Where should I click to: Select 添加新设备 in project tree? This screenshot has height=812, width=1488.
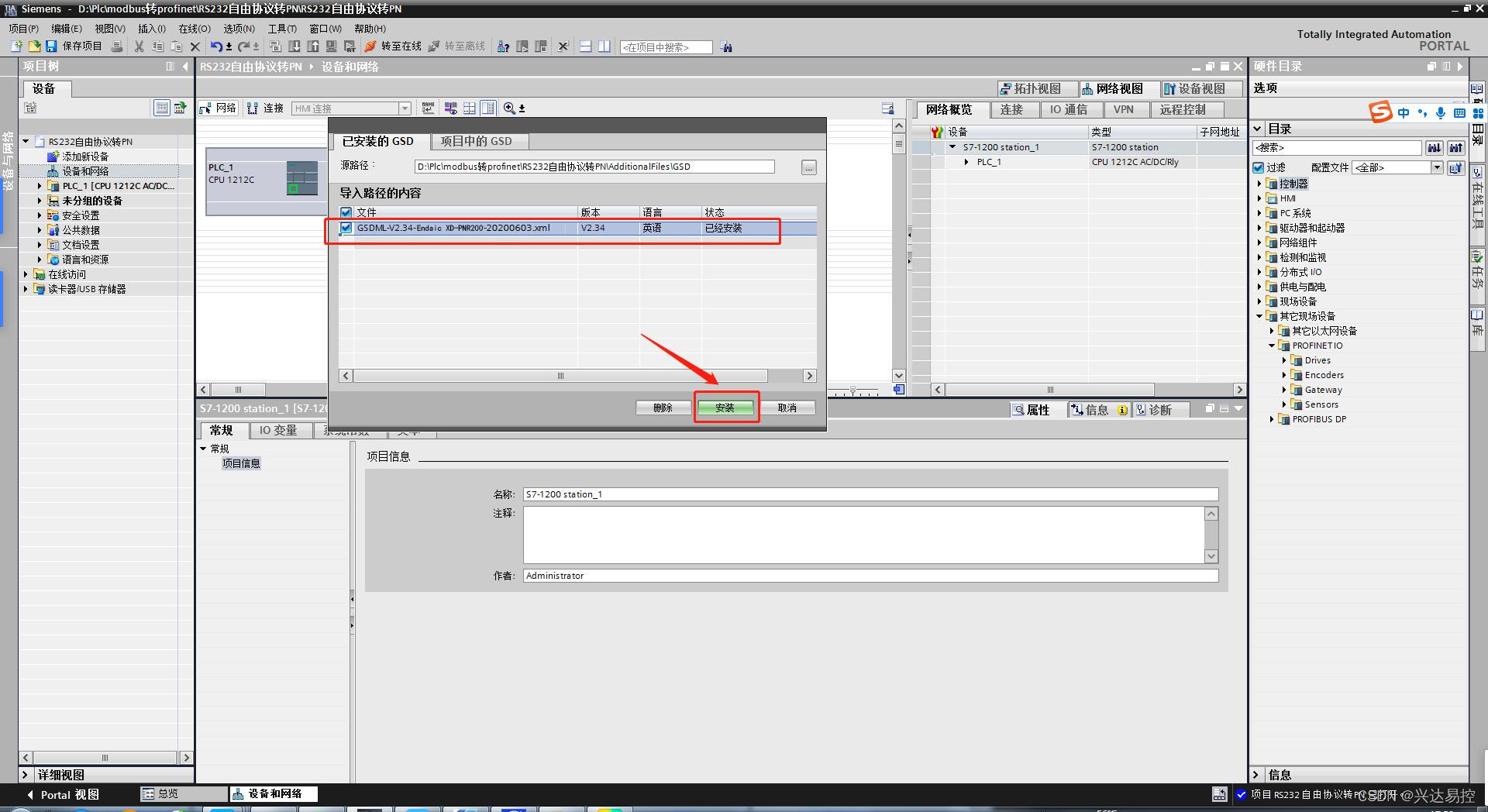point(85,157)
